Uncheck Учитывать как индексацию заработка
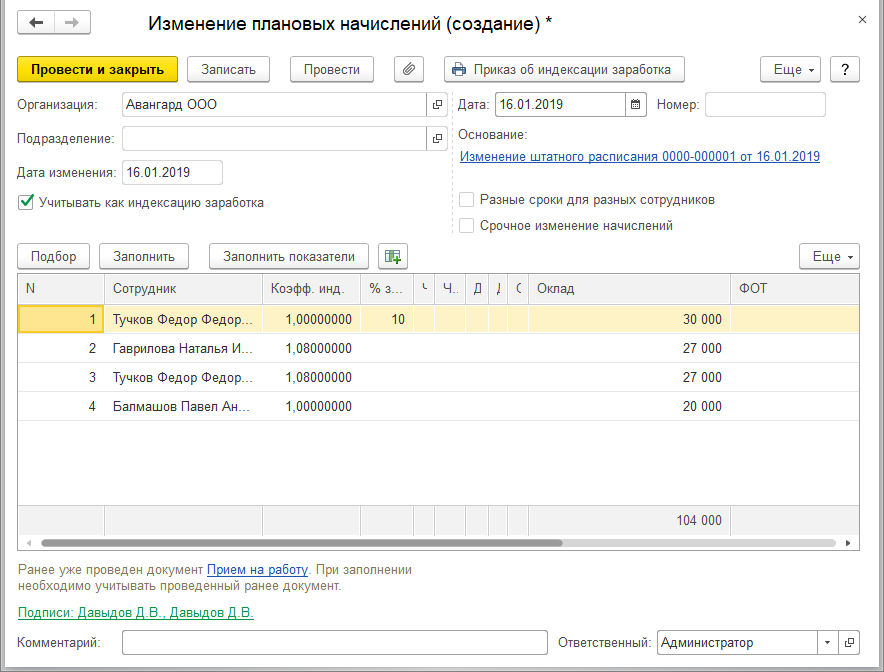Image resolution: width=884 pixels, height=672 pixels. (x=26, y=202)
